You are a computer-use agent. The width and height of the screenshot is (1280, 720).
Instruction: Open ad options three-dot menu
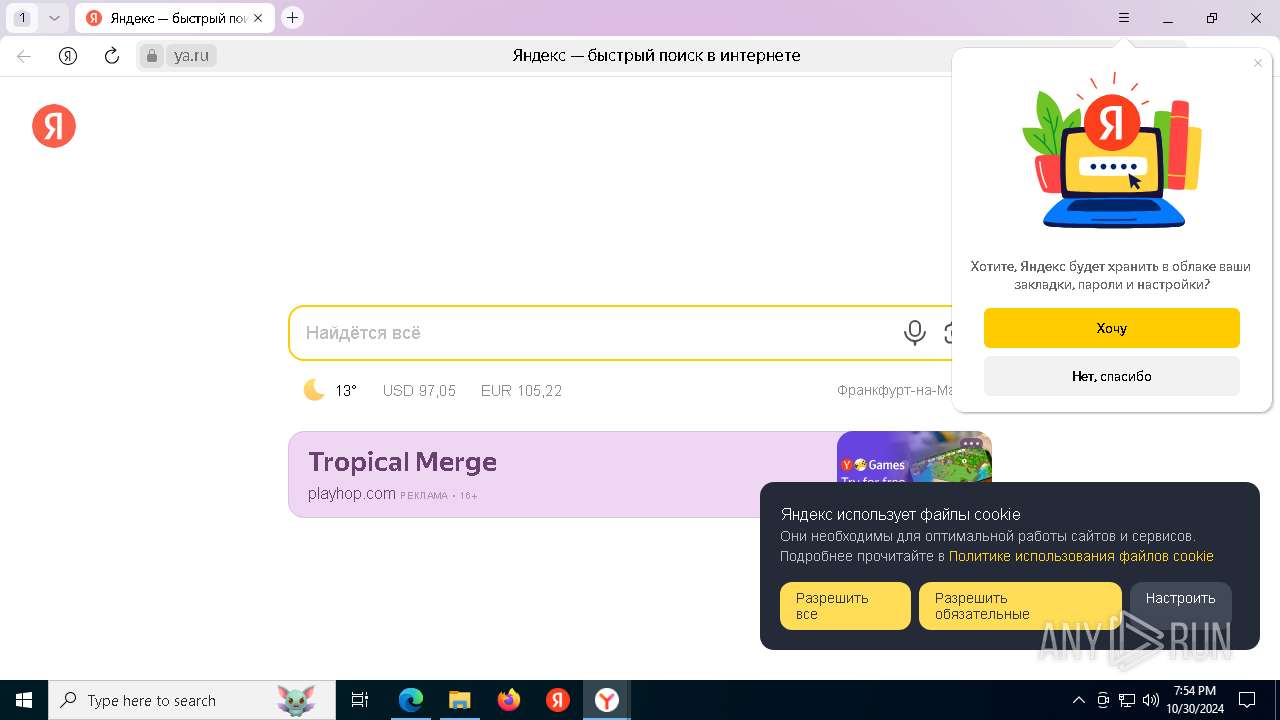pos(971,443)
